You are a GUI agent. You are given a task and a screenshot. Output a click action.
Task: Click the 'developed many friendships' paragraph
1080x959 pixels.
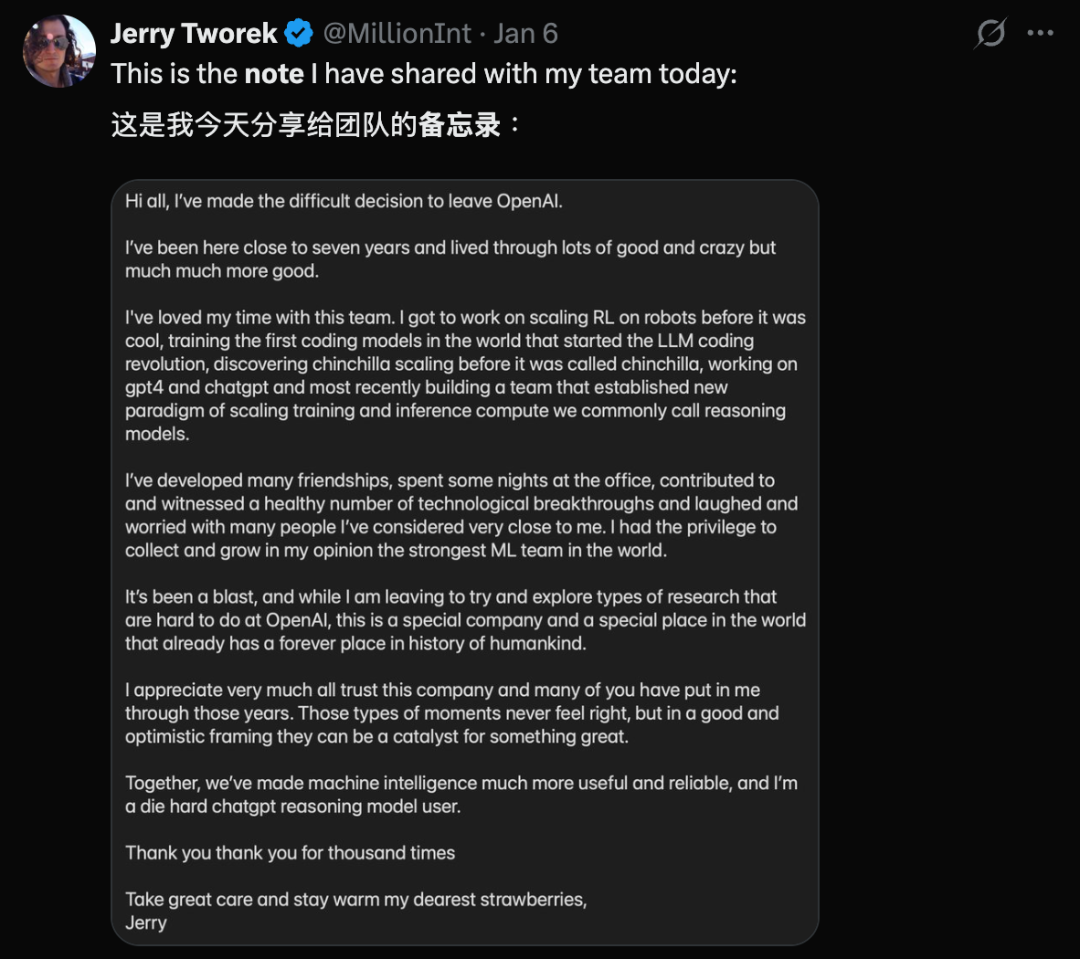(x=461, y=515)
